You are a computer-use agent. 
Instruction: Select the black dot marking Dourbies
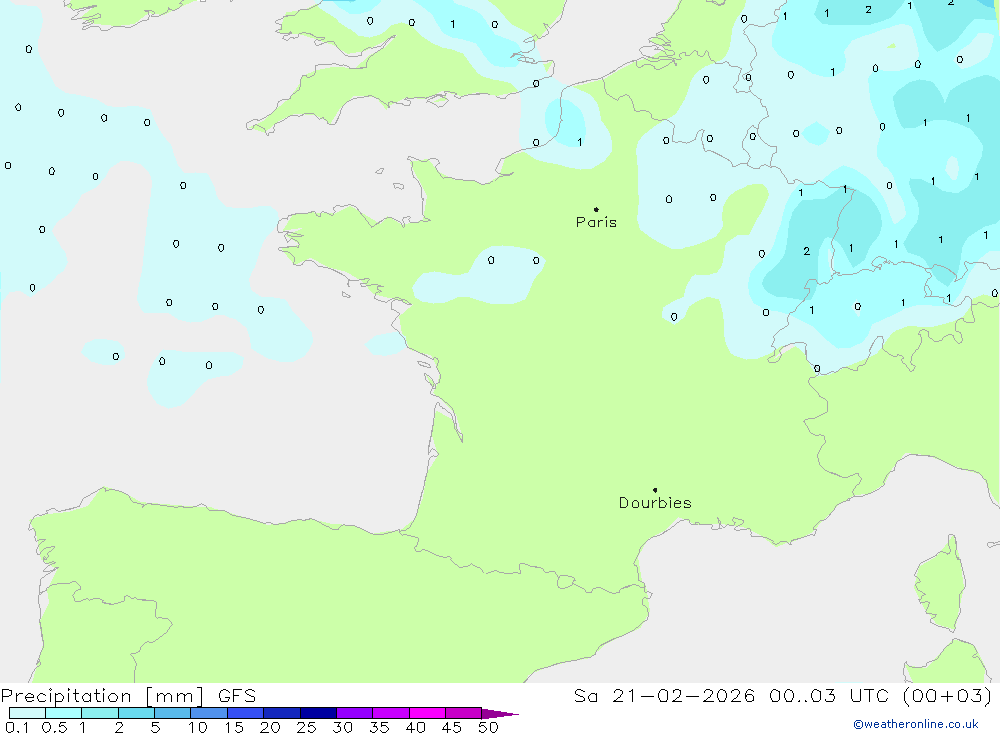pos(655,490)
